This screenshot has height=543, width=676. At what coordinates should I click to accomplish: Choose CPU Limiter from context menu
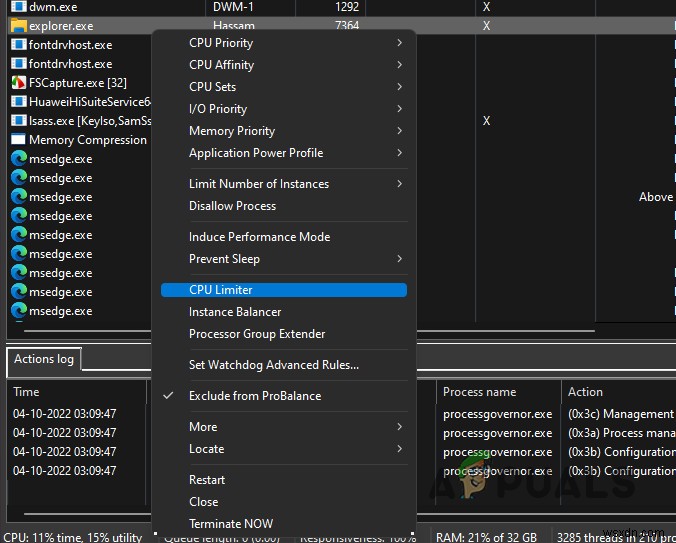284,290
